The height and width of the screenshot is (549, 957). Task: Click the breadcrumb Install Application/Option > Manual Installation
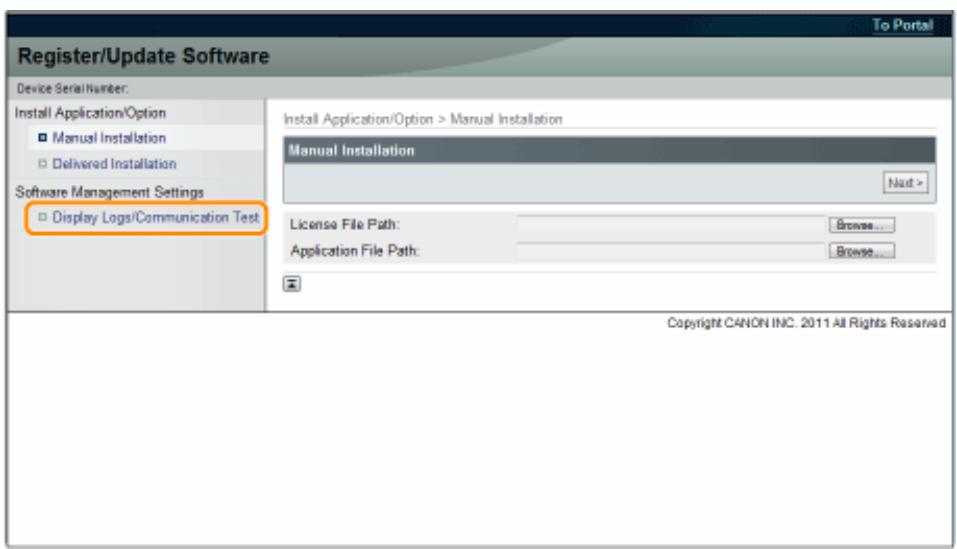[x=423, y=120]
